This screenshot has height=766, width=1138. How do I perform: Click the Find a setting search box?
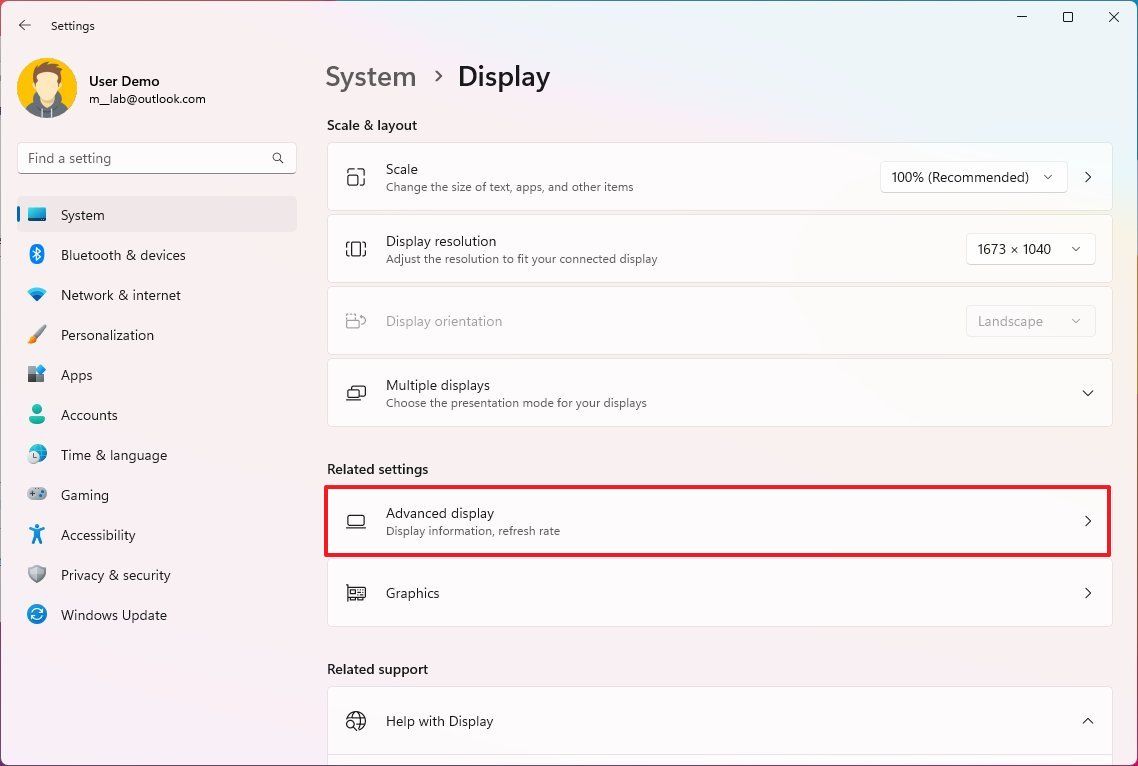pos(156,158)
